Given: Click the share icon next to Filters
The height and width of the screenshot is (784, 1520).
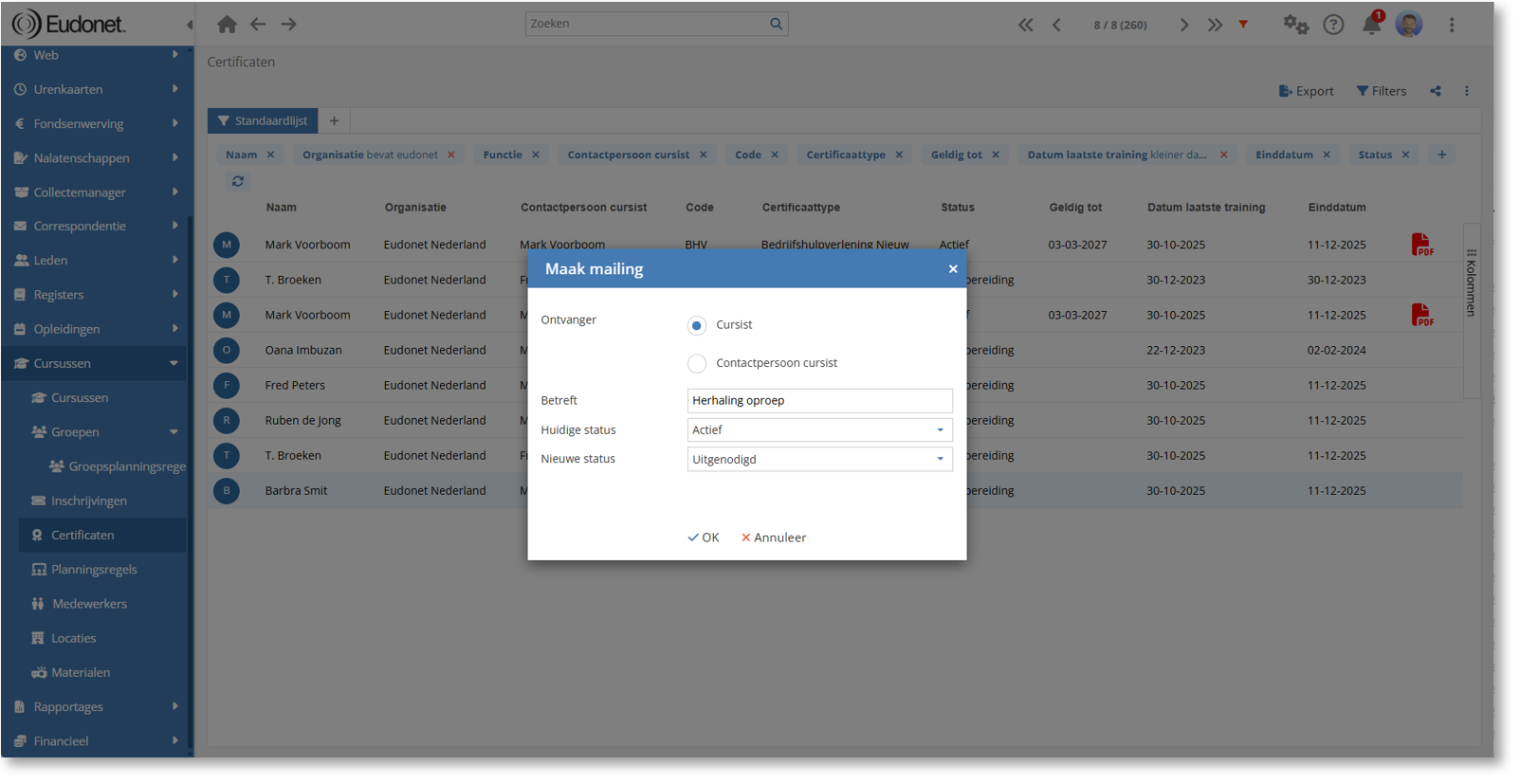Looking at the screenshot, I should (1436, 91).
